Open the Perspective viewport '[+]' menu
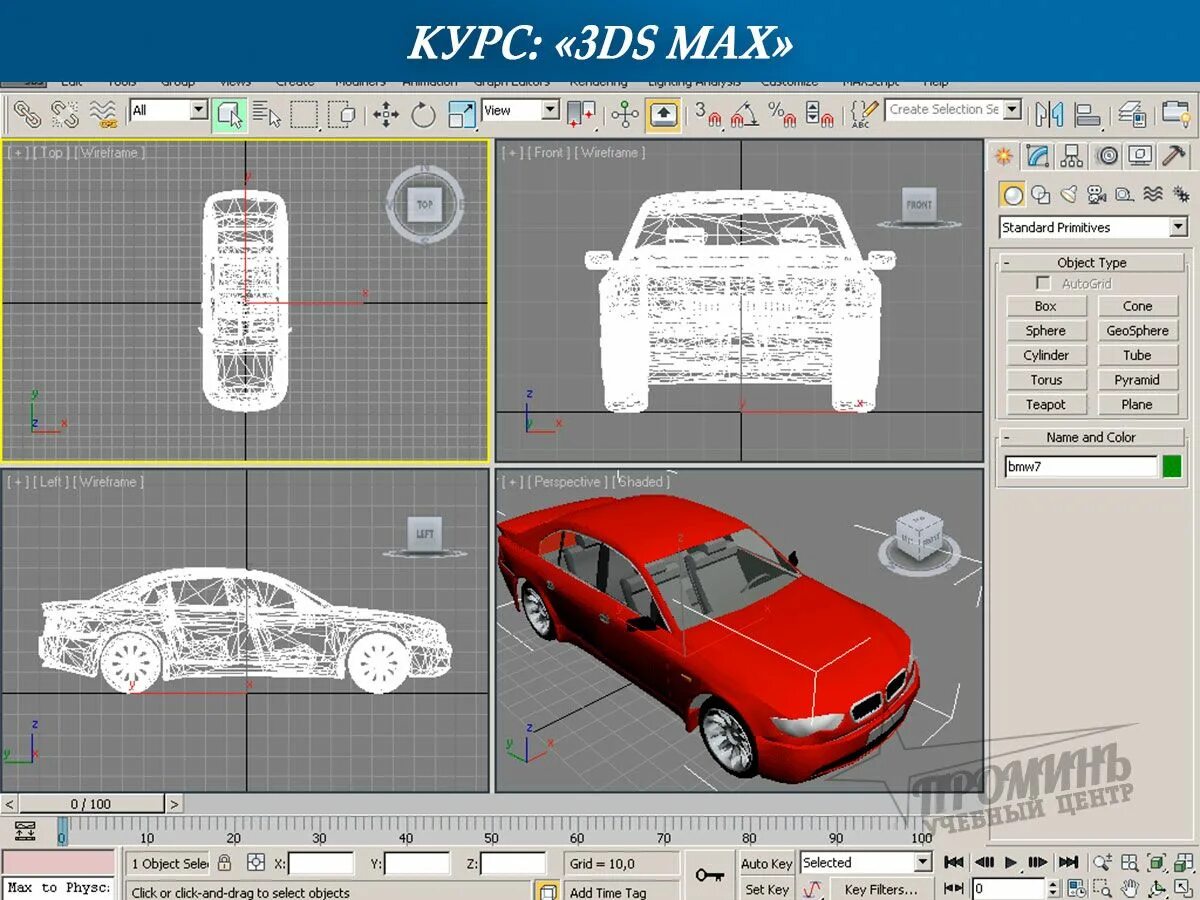Screen dimensions: 1200x900 tap(512, 482)
